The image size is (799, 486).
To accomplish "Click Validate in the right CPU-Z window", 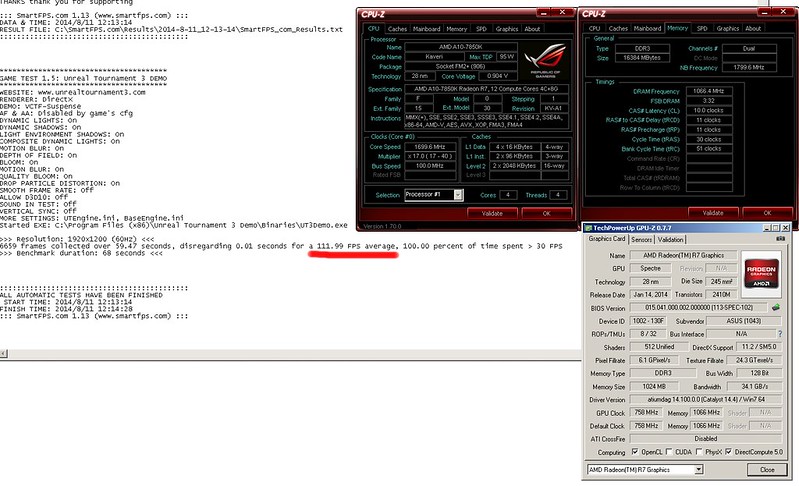I will point(713,213).
